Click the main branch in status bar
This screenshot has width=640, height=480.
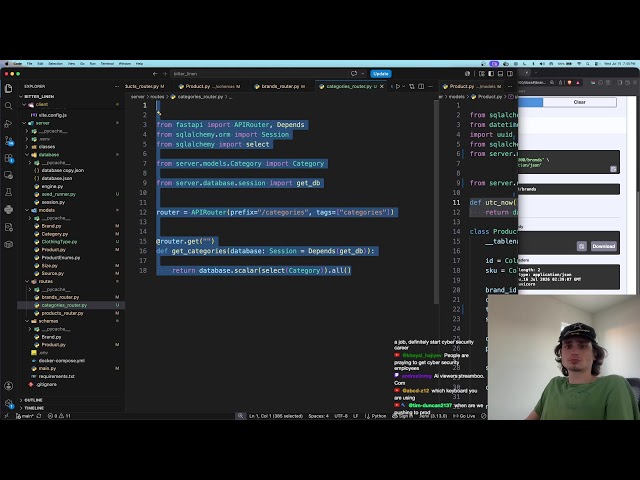pos(25,416)
